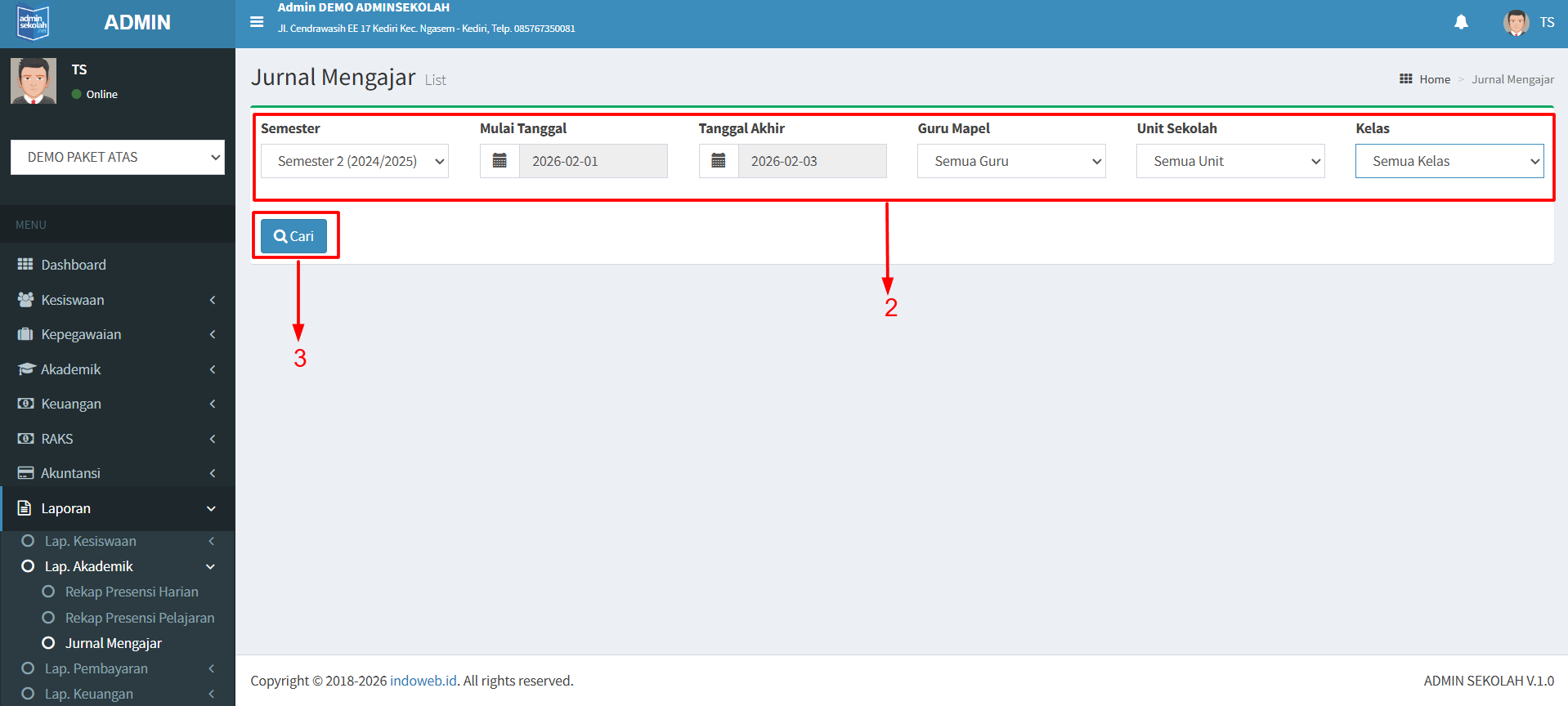Click the hamburger sidebar toggle icon

tap(257, 22)
